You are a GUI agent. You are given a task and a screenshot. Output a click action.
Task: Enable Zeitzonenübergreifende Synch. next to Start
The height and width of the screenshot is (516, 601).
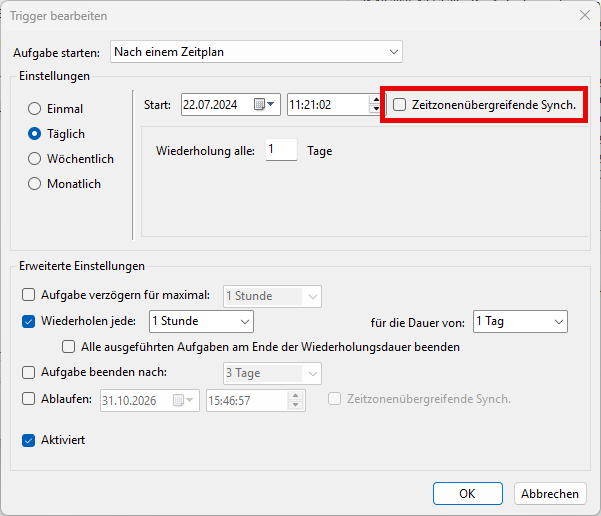click(400, 105)
